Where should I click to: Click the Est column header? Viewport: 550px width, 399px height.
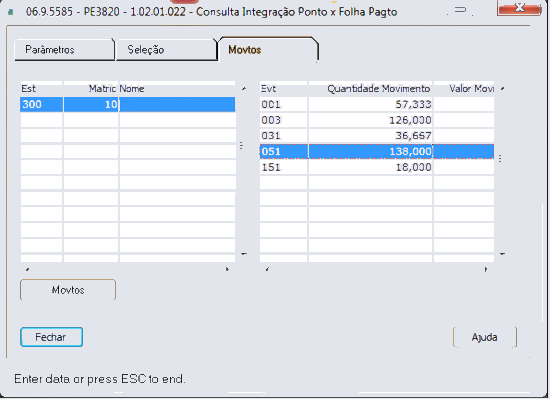41,89
